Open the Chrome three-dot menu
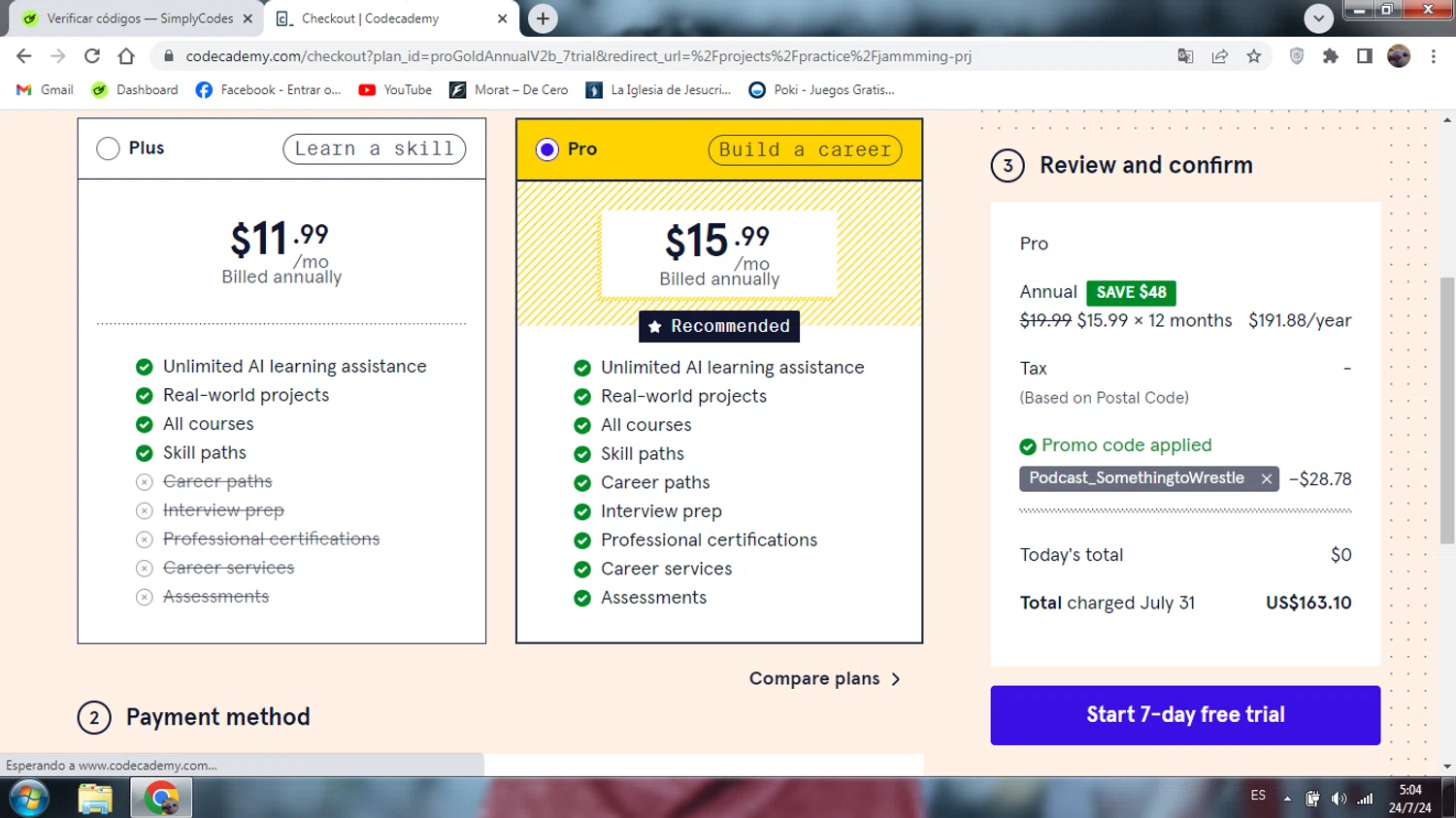The width and height of the screenshot is (1456, 818). point(1434,56)
